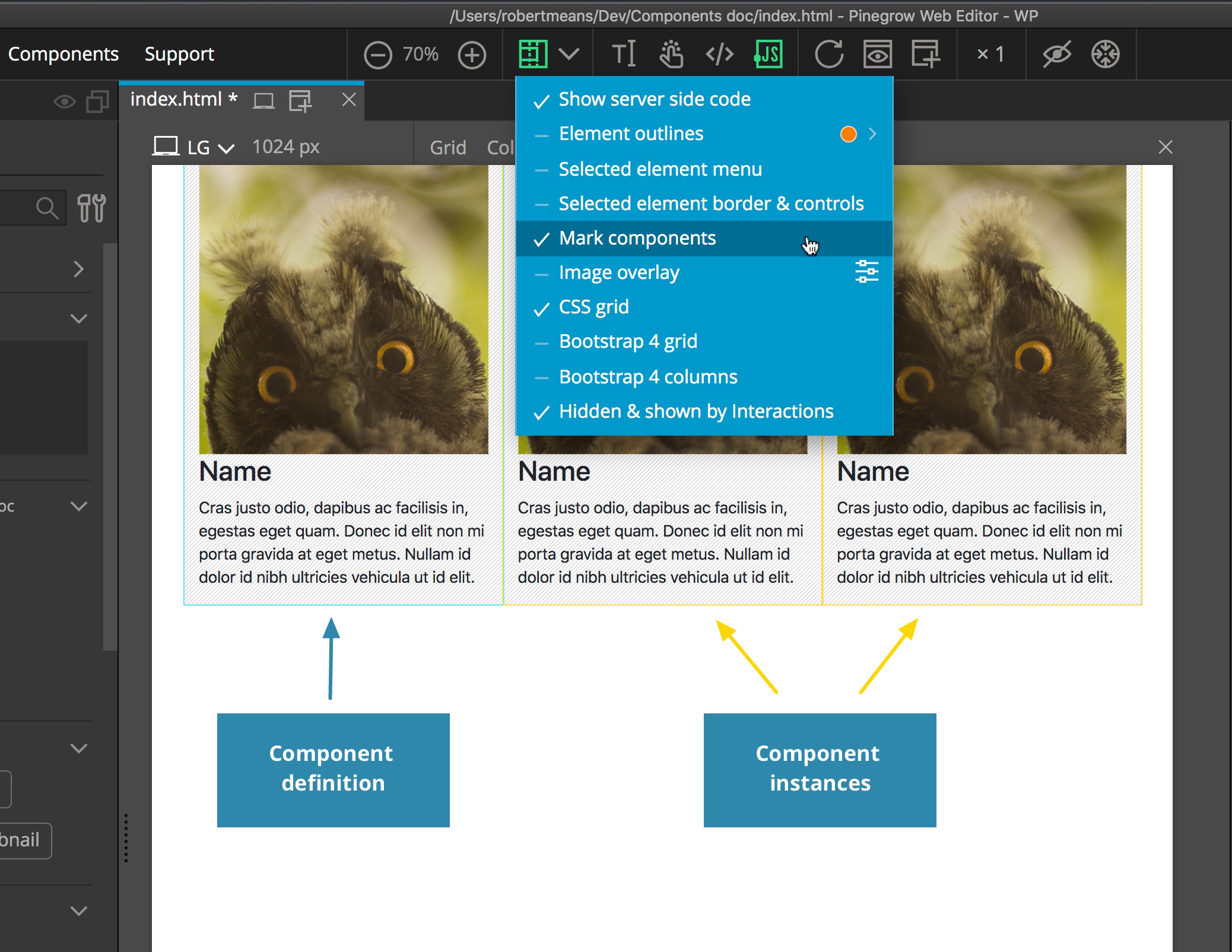Click the ×1 multiplier control
1232x952 pixels.
991,55
